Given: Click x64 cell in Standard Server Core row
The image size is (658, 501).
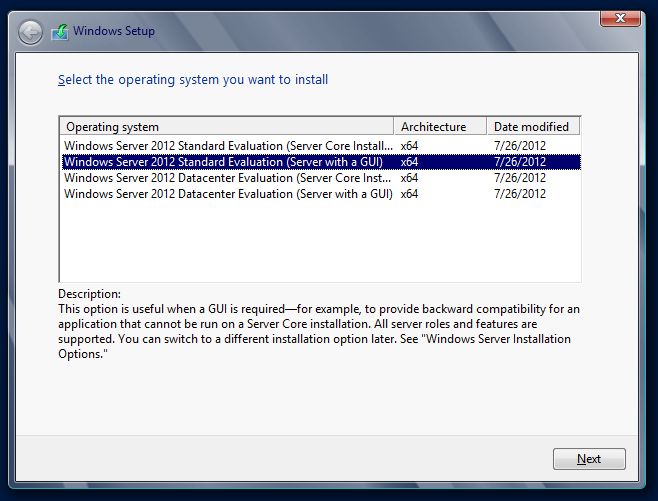Looking at the screenshot, I should click(x=409, y=146).
